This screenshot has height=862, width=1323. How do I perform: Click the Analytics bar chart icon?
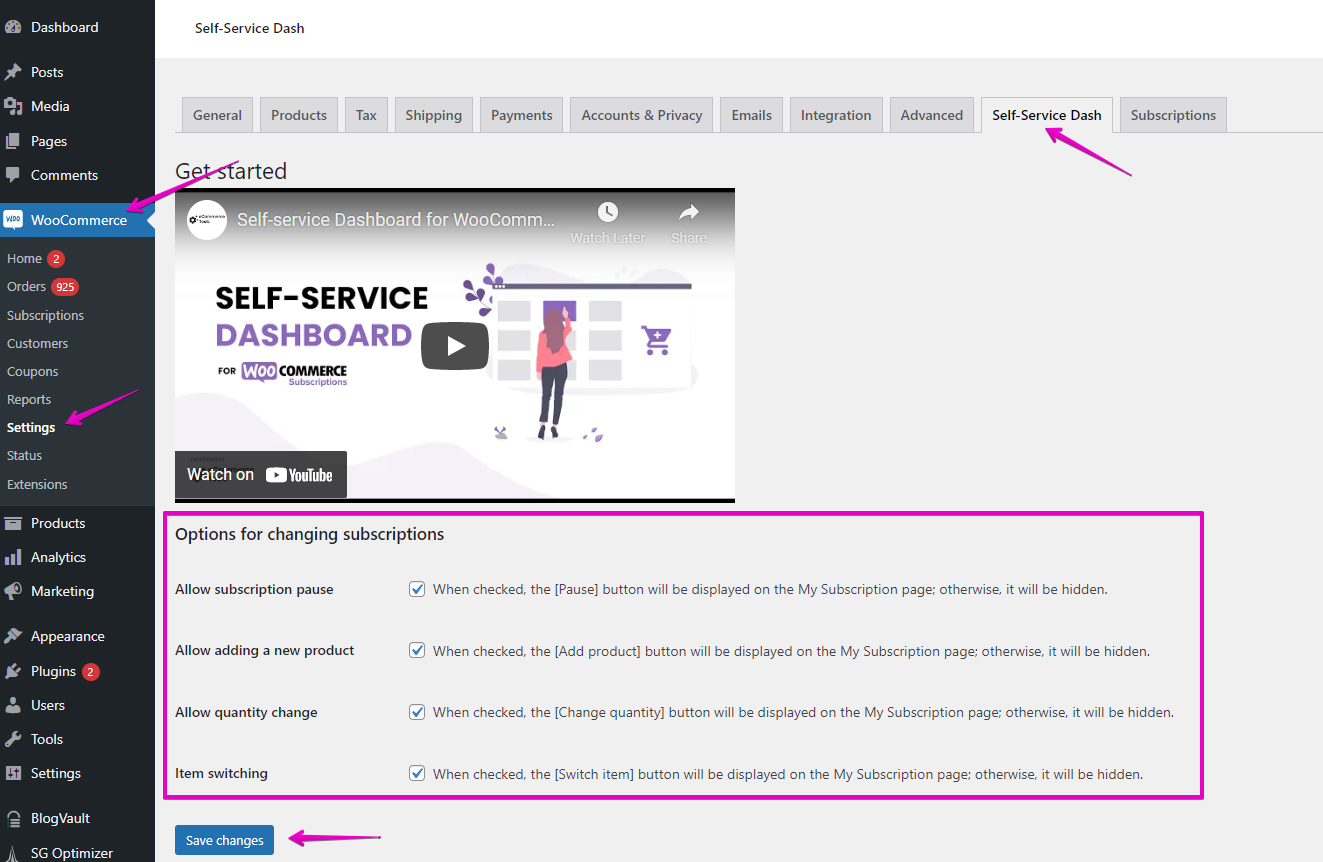pos(13,557)
